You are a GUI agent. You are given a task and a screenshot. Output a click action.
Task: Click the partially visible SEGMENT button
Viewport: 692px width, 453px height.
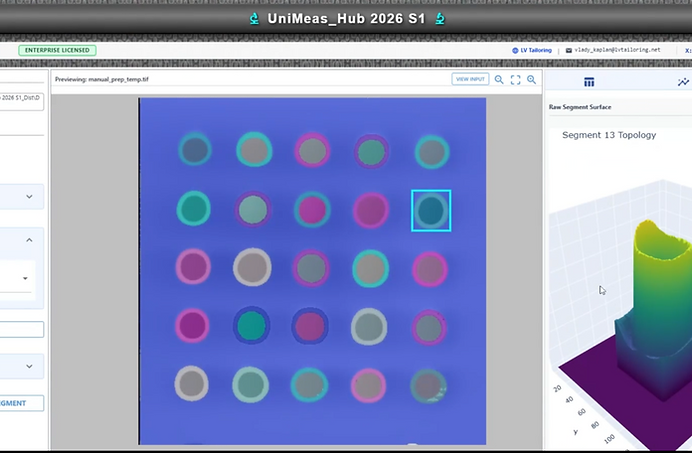tap(22, 403)
